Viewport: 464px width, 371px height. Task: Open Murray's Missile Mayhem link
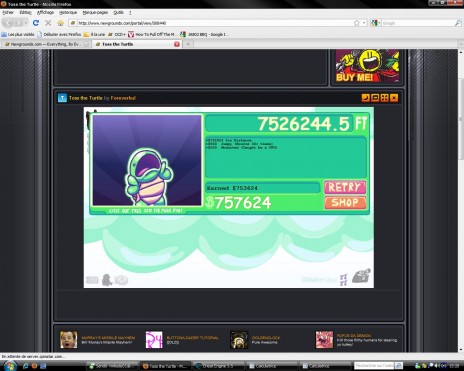tap(108, 338)
